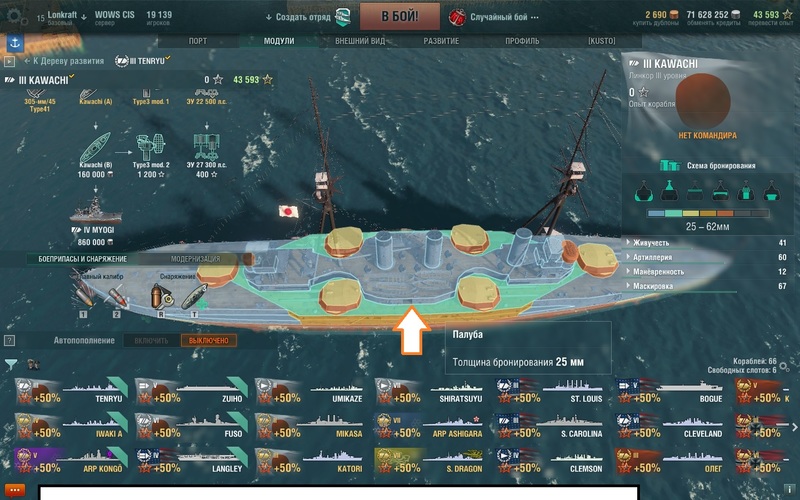800x500 pixels.
Task: Select the FUSO ship in carousel
Action: pyautogui.click(x=191, y=427)
